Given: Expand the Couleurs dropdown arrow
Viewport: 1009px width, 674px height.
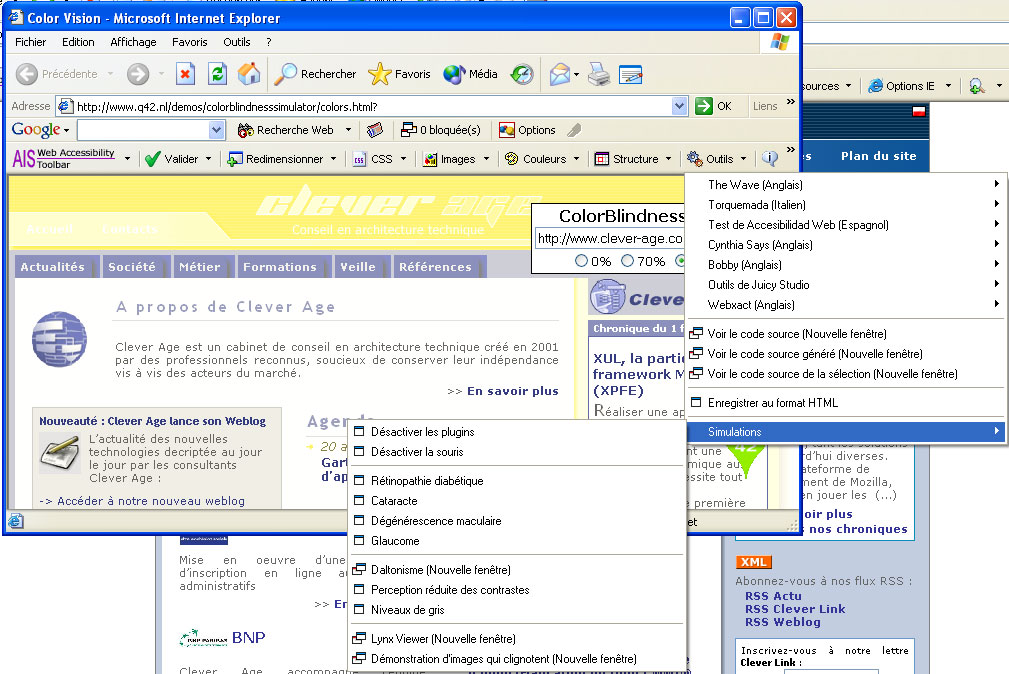Looking at the screenshot, I should point(577,159).
